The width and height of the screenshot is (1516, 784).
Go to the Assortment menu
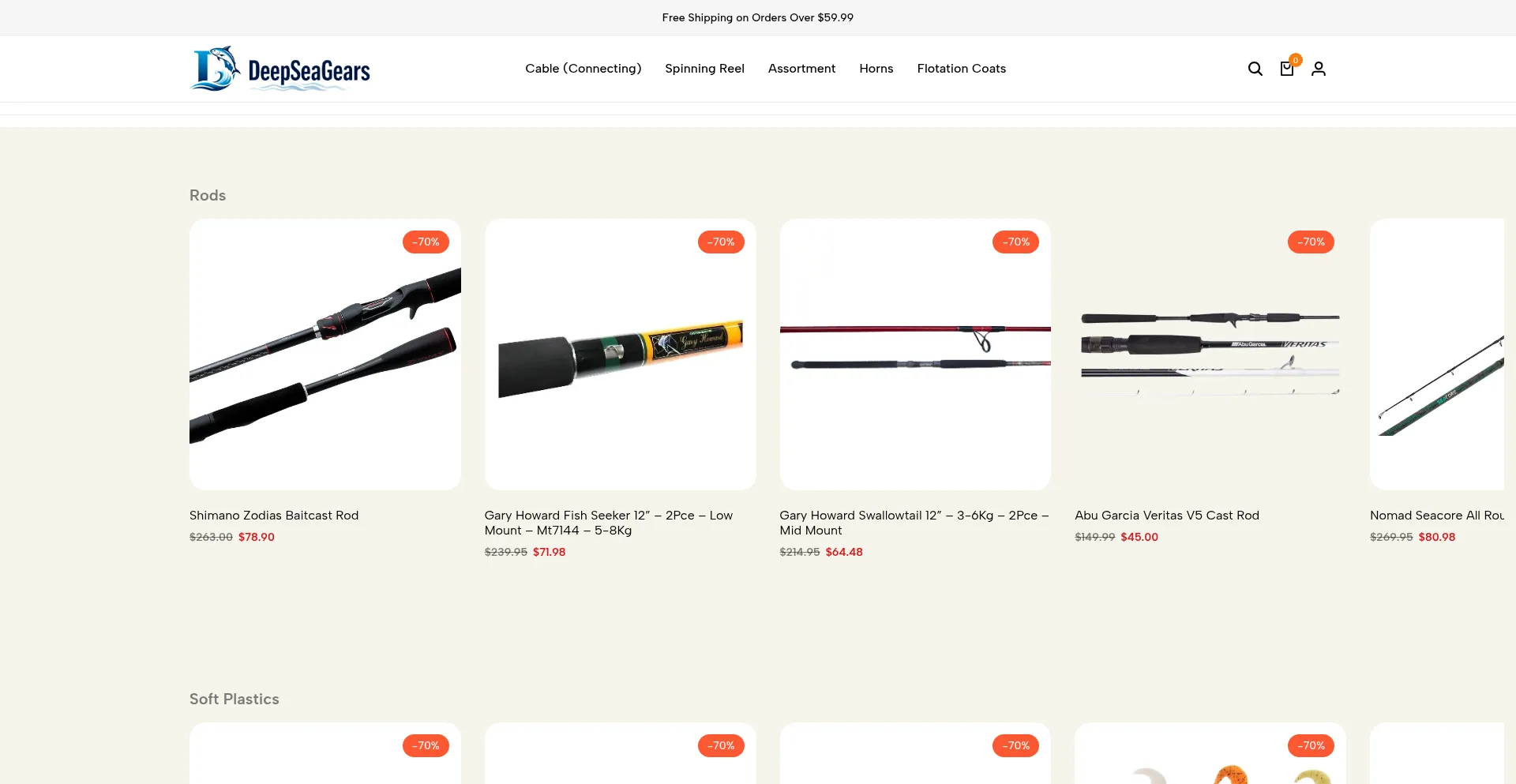coord(801,69)
